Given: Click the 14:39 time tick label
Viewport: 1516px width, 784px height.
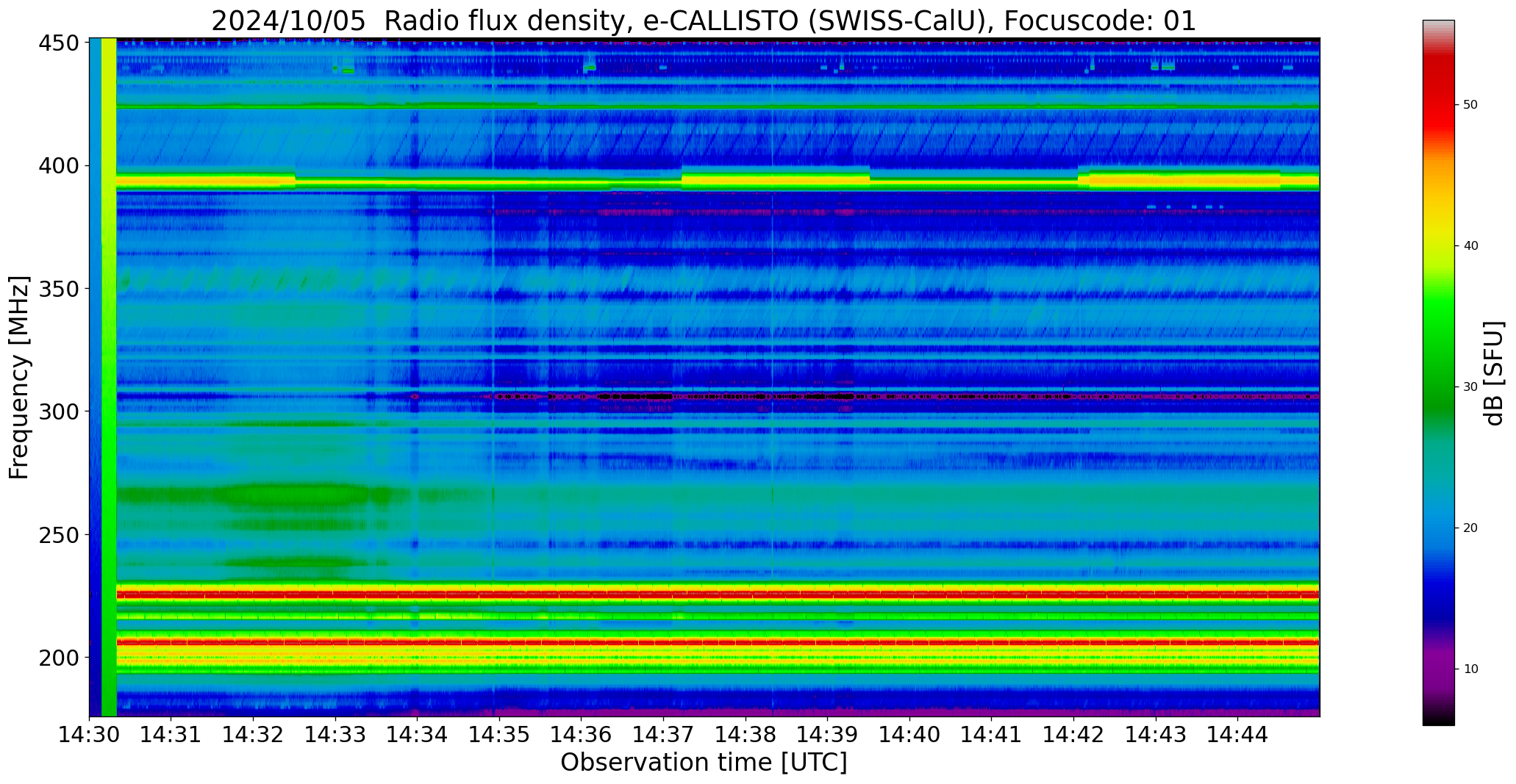Looking at the screenshot, I should [x=828, y=733].
